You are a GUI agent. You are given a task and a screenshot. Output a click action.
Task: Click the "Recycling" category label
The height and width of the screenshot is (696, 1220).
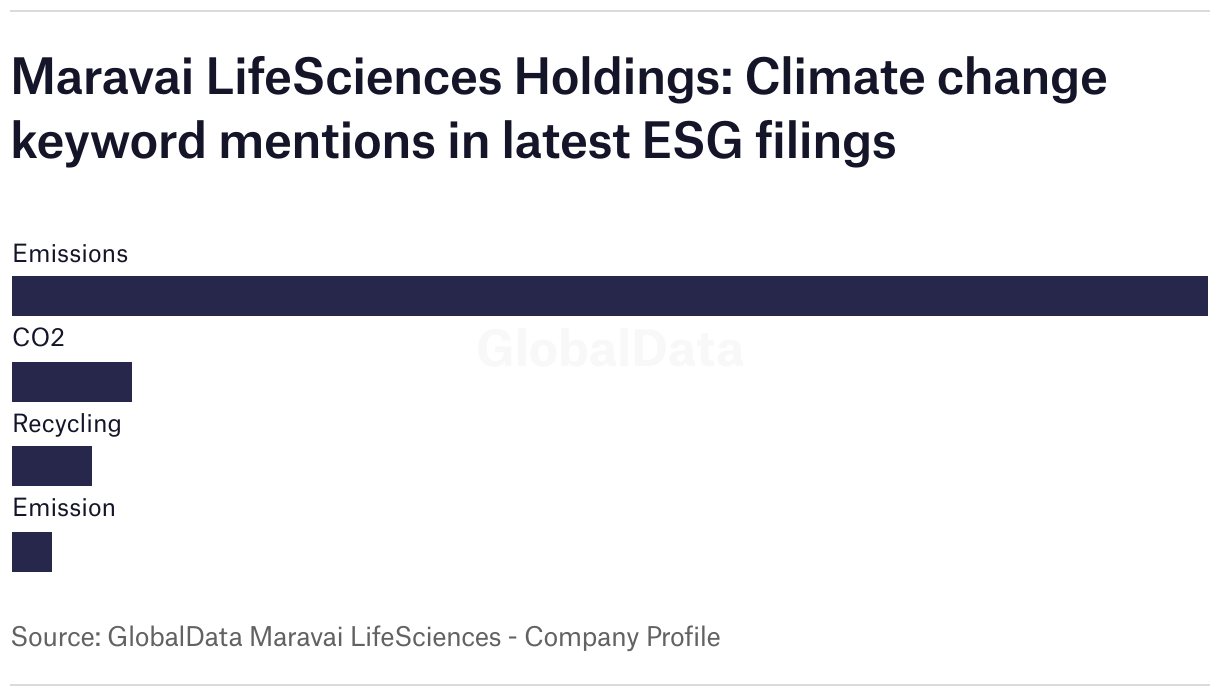67,424
